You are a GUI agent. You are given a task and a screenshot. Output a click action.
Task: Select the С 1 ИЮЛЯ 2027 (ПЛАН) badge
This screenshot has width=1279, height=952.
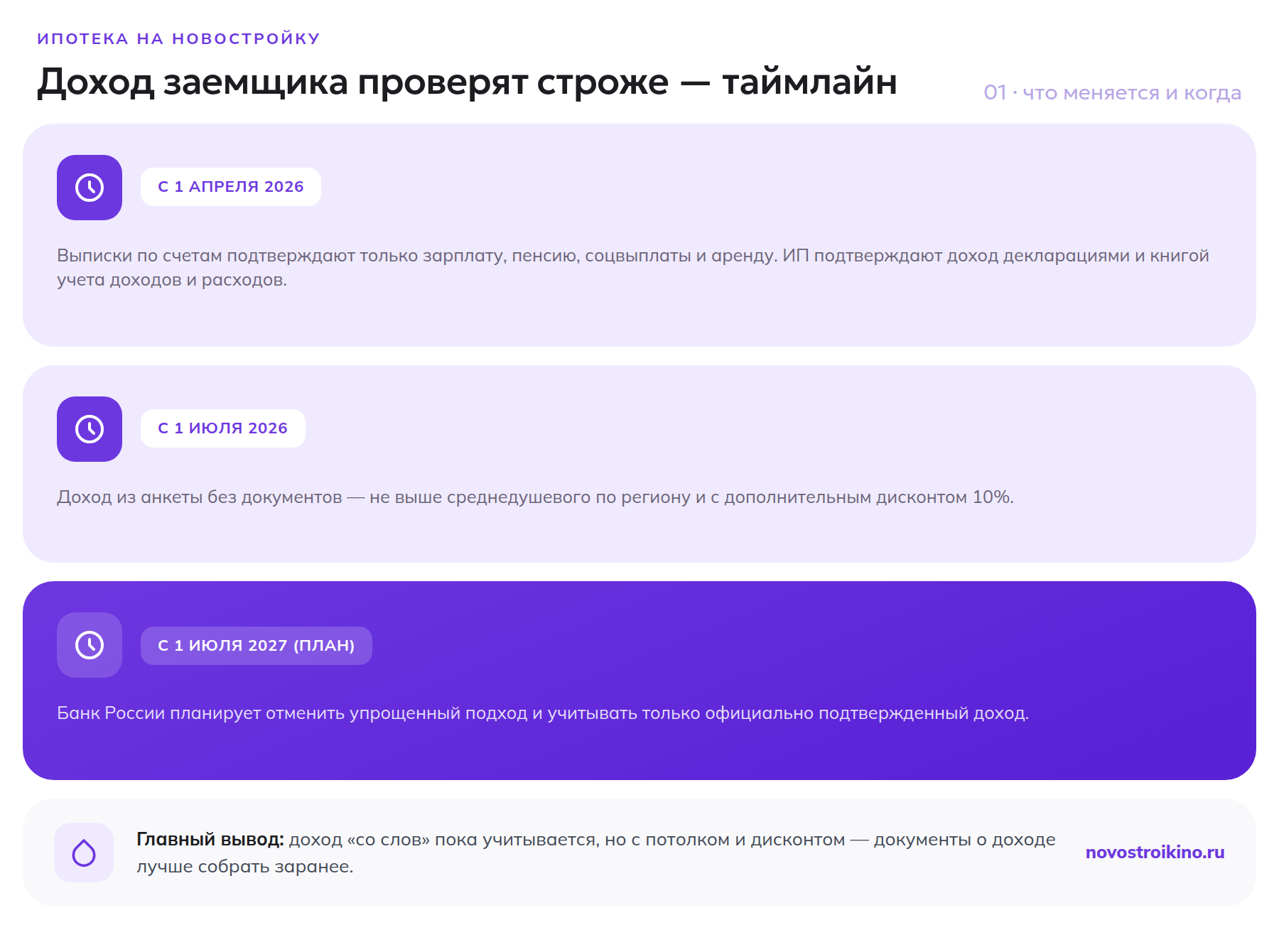tap(257, 646)
